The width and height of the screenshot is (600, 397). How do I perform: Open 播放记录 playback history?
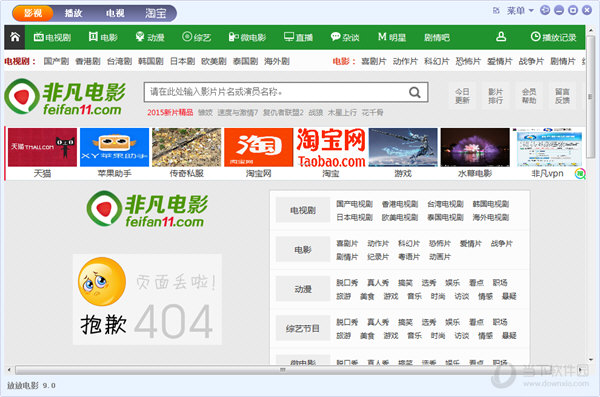pos(553,37)
